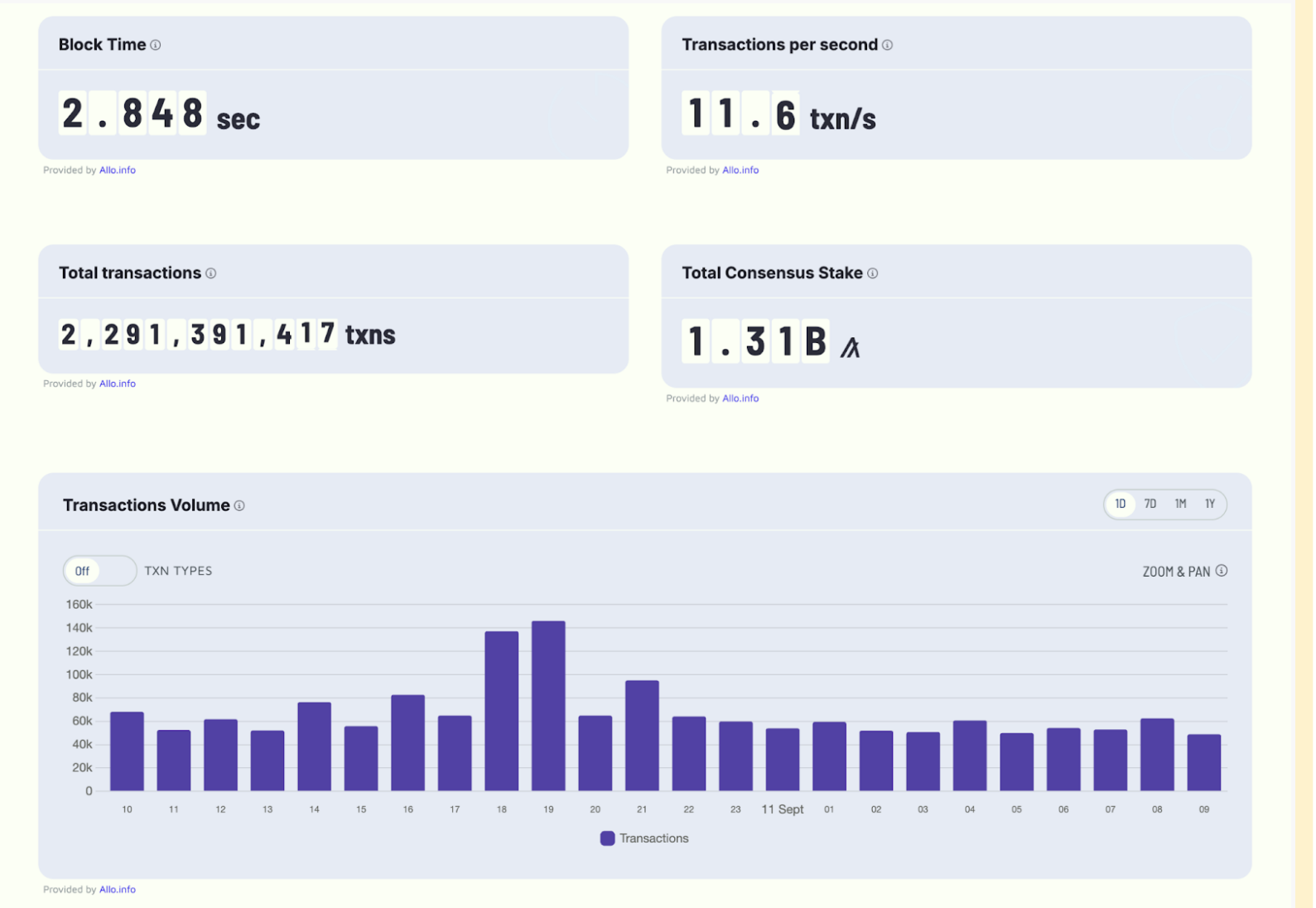Click the Block Time info icon
Viewport: 1316px width, 908px height.
156,46
